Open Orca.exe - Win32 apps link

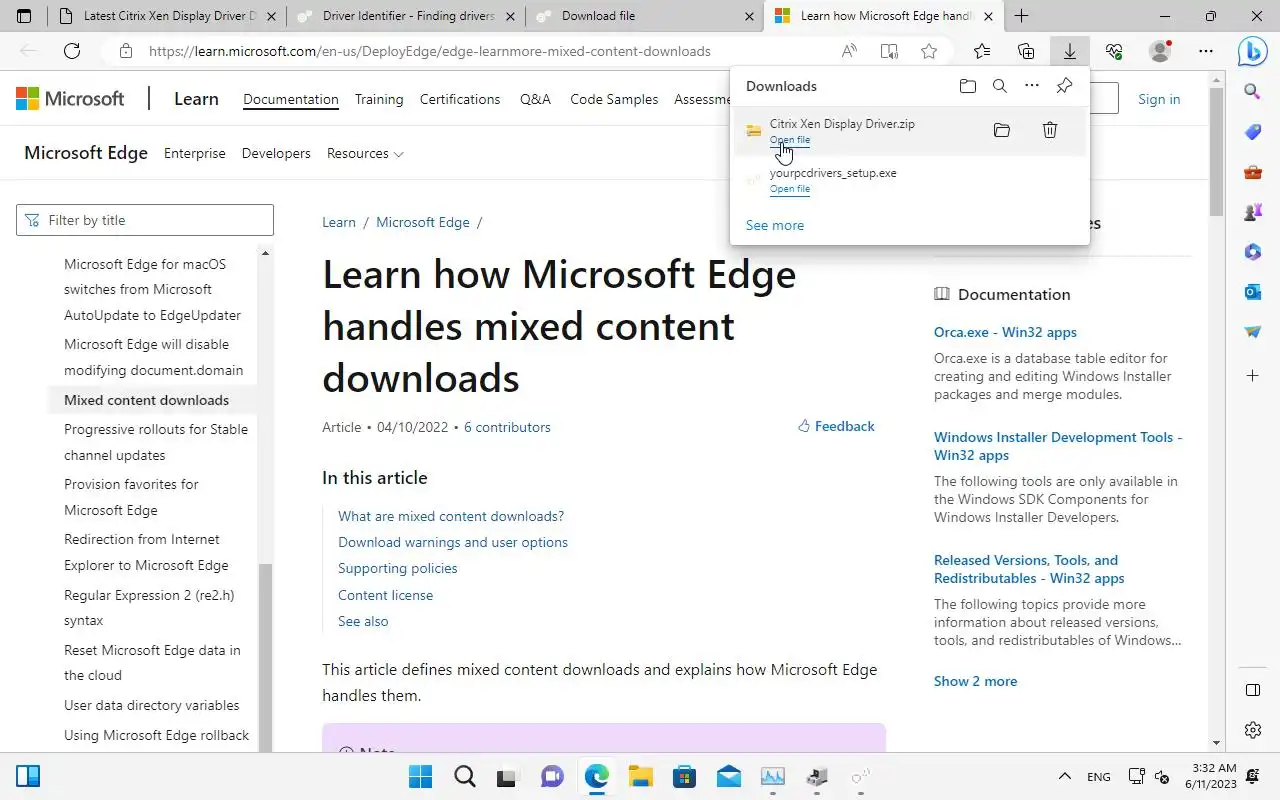tap(1005, 332)
